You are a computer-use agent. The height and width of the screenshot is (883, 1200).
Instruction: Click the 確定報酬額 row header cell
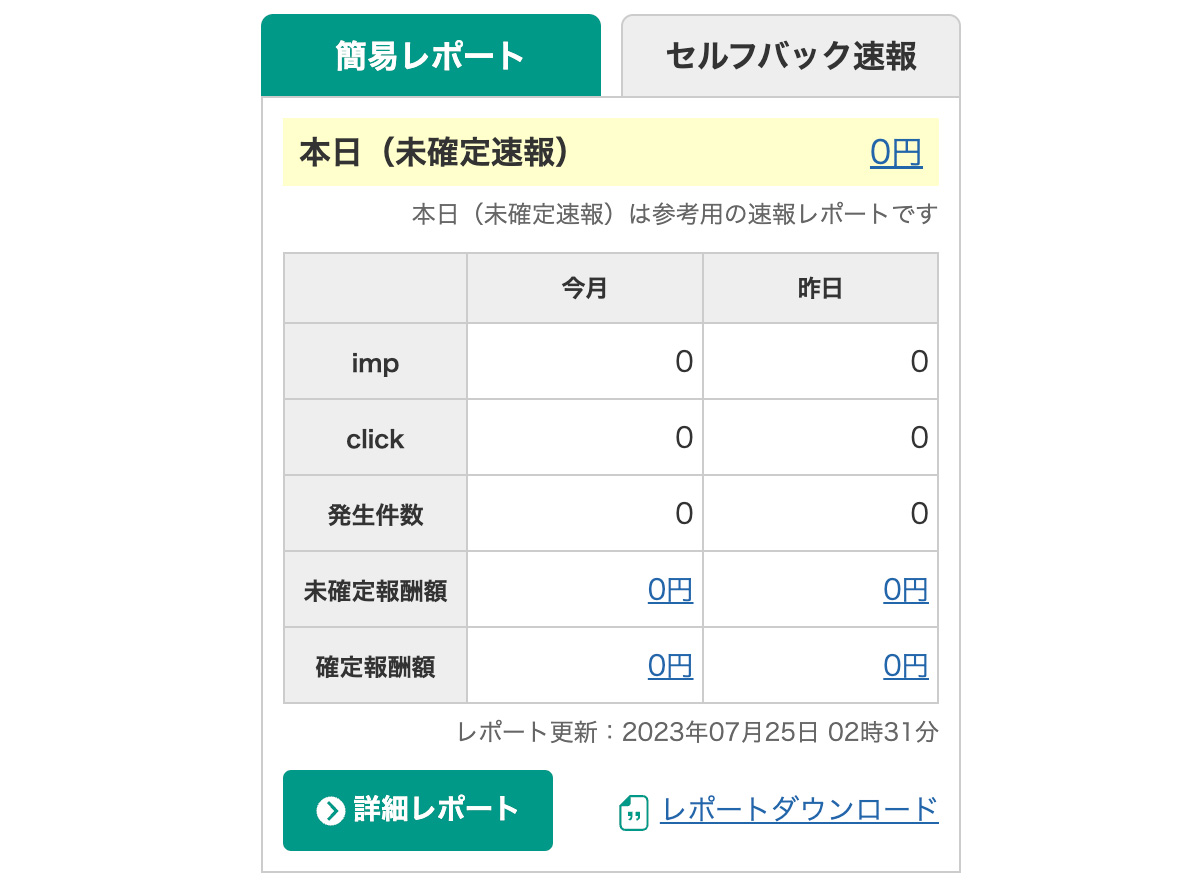coord(375,667)
